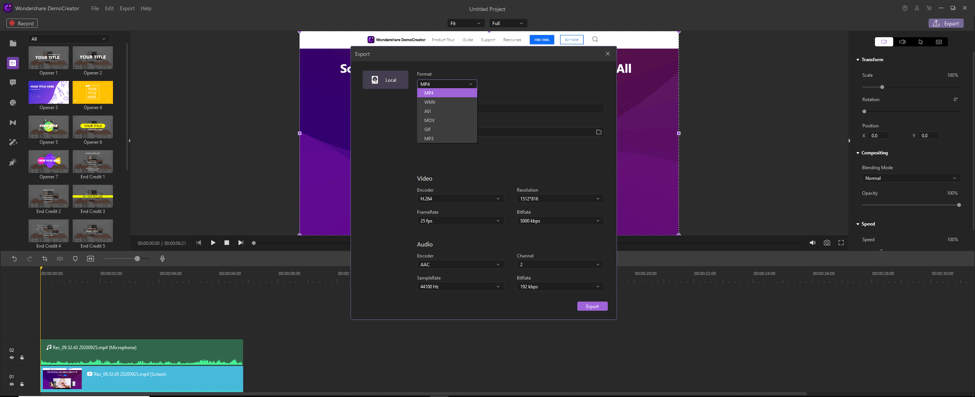Open the Format dropdown showing MP4
Image resolution: width=975 pixels, height=397 pixels.
click(x=446, y=83)
